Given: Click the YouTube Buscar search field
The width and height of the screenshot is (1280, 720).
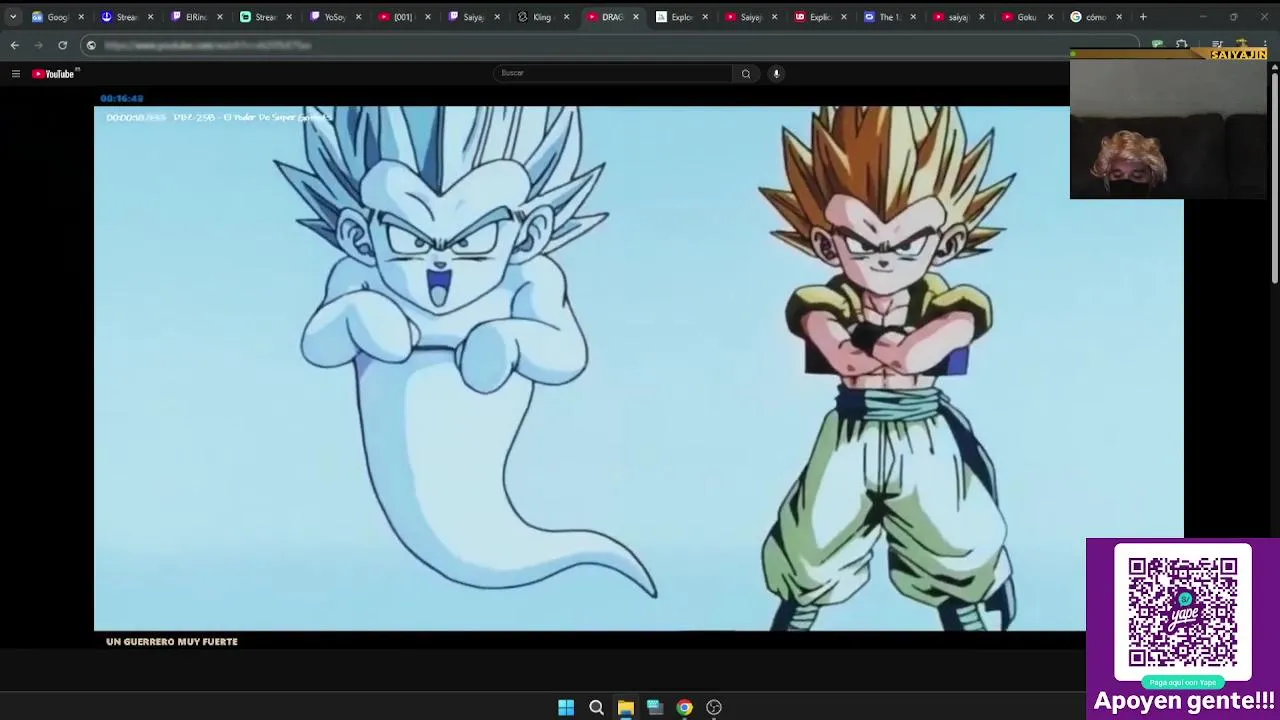Looking at the screenshot, I should point(612,73).
